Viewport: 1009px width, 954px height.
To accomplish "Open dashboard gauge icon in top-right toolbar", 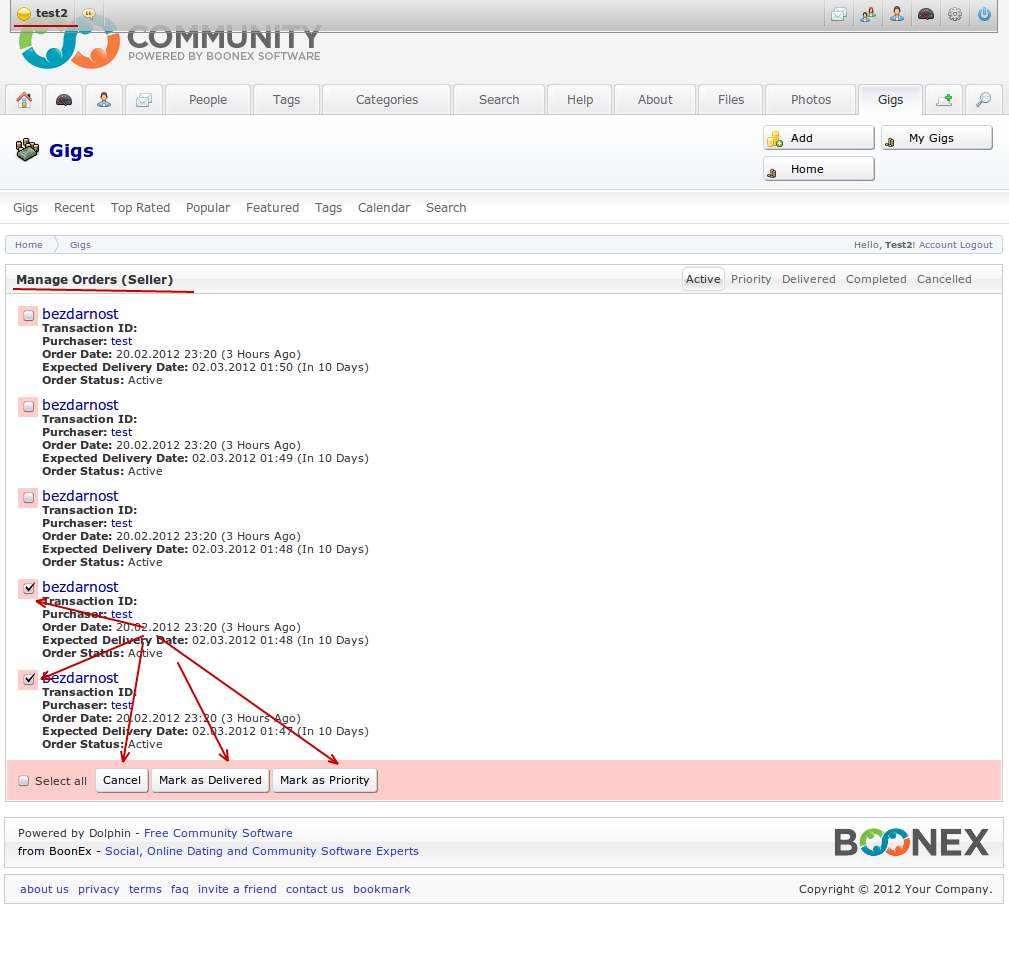I will [x=926, y=14].
